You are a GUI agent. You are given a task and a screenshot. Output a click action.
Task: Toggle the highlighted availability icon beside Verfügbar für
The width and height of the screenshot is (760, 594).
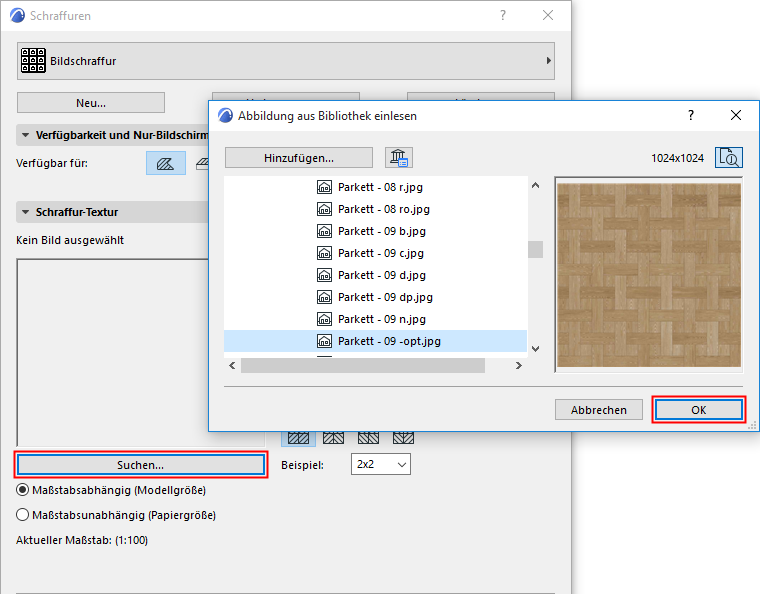coord(166,163)
